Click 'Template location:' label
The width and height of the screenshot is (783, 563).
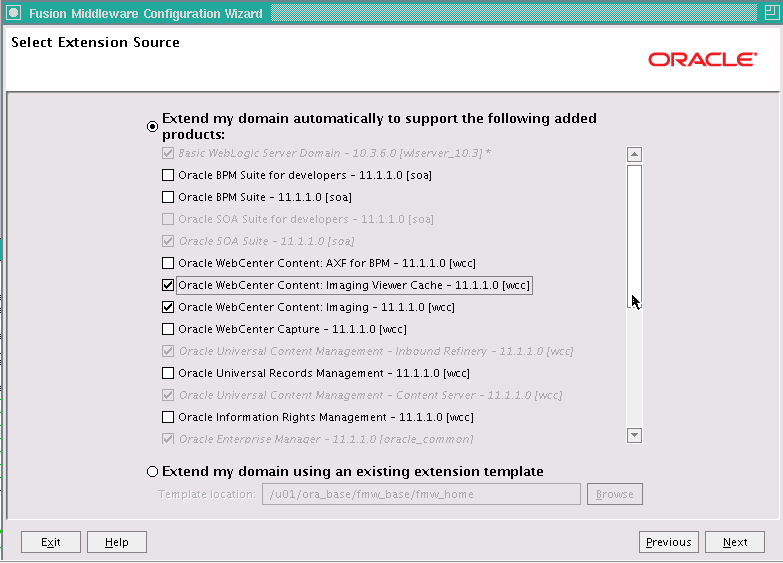click(207, 494)
